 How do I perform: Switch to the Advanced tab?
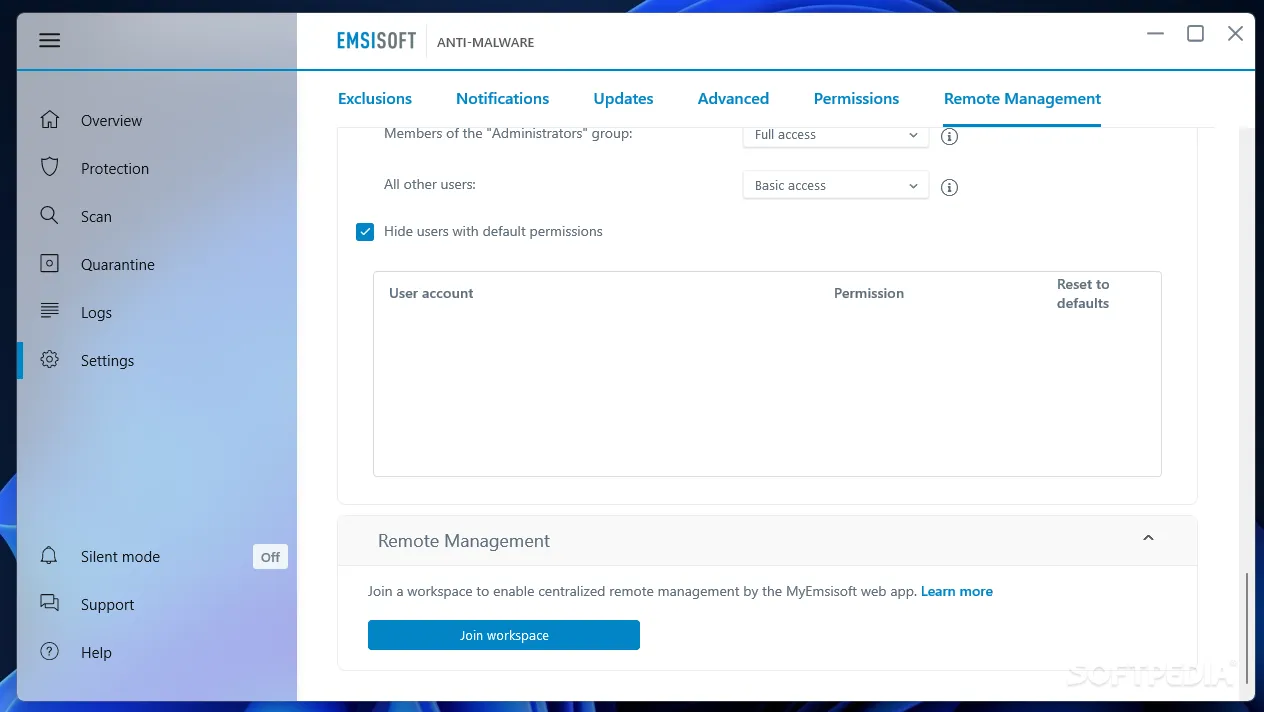pyautogui.click(x=733, y=98)
